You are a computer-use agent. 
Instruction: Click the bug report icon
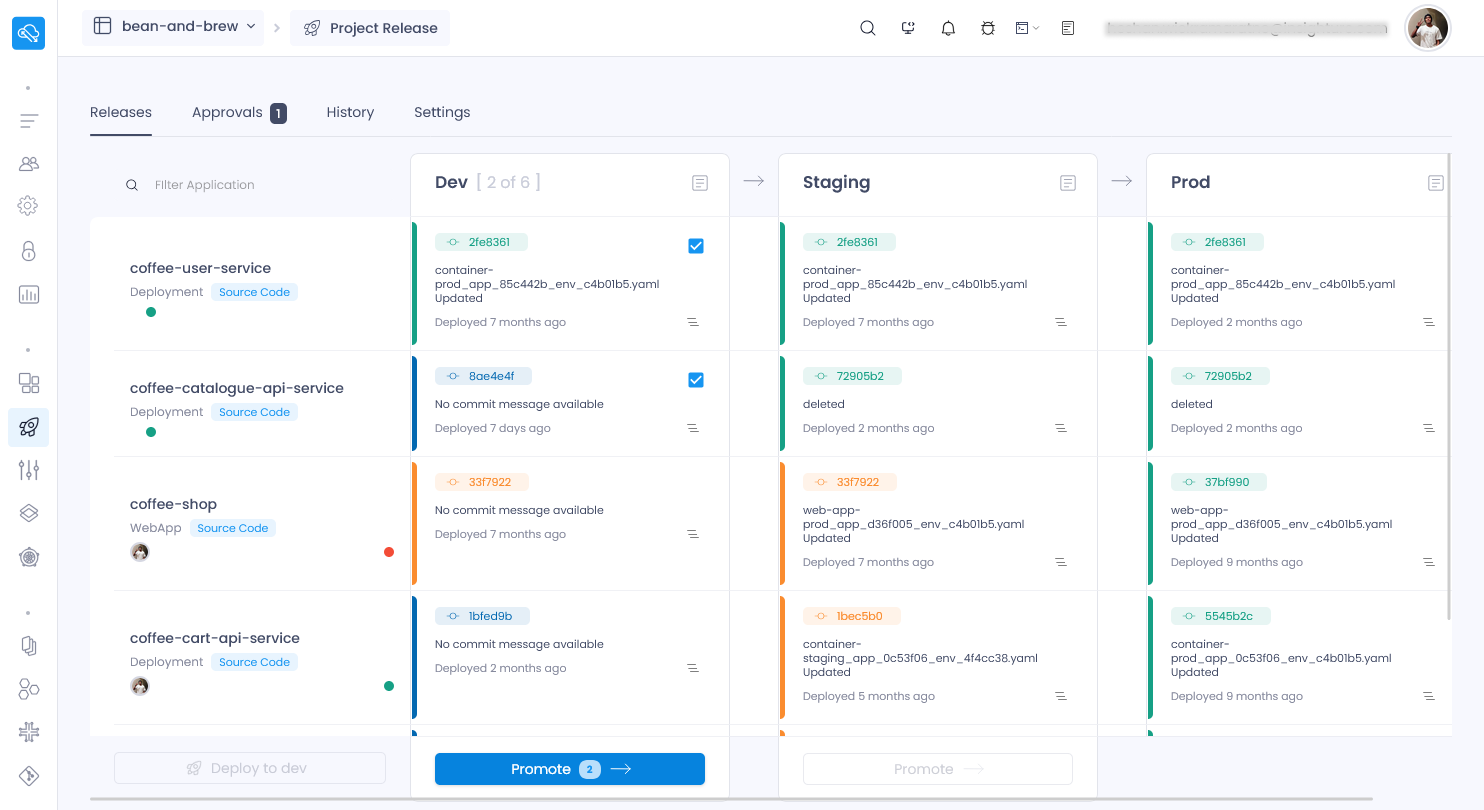(x=988, y=28)
